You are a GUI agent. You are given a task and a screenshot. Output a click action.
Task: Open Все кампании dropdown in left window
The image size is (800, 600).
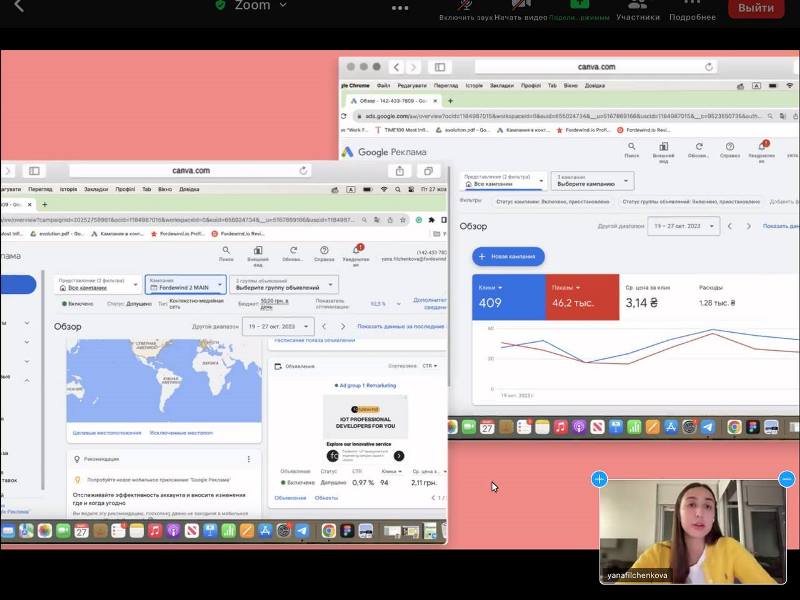point(98,285)
